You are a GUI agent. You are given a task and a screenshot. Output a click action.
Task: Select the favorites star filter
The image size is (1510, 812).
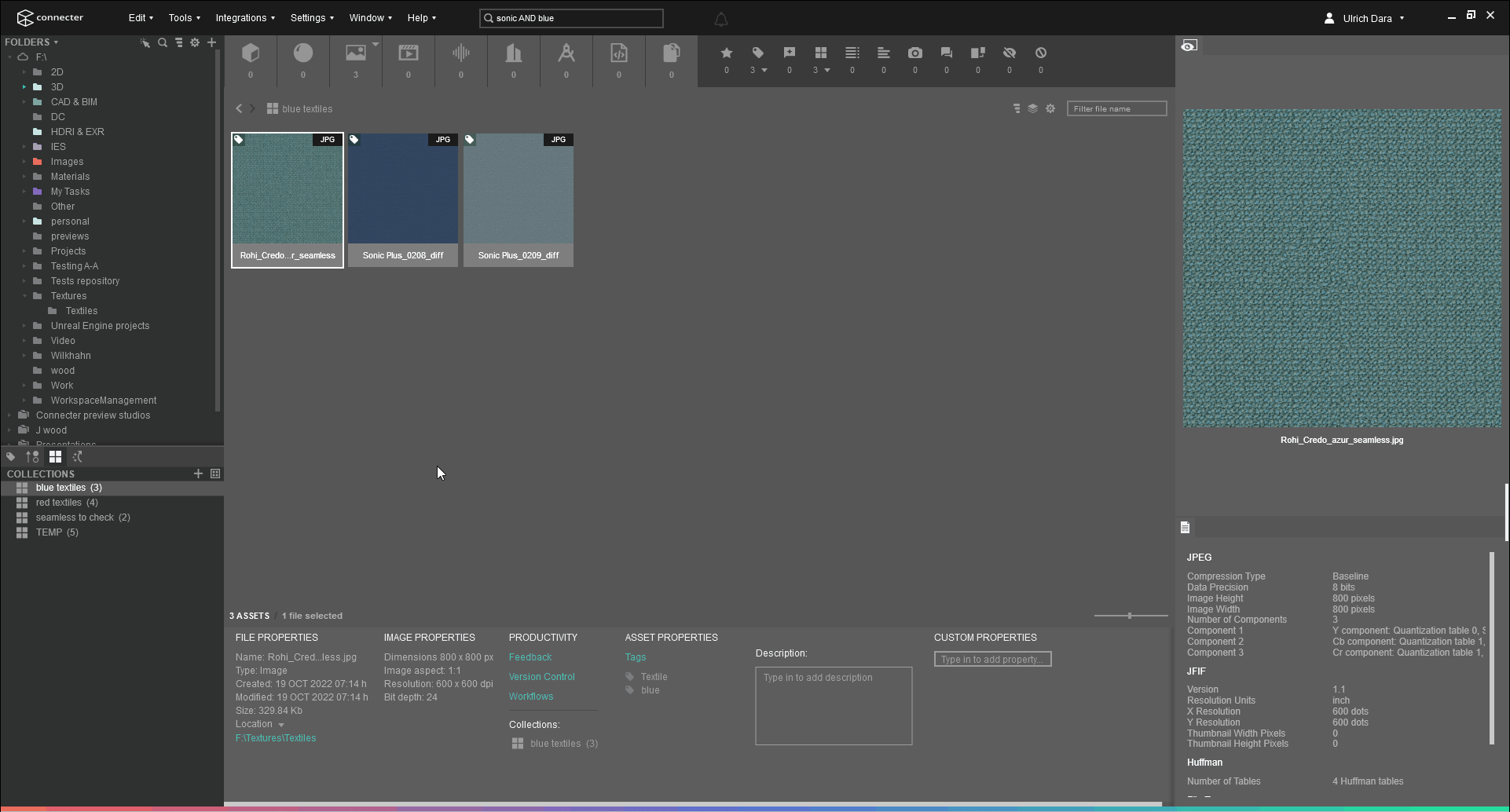coord(726,53)
